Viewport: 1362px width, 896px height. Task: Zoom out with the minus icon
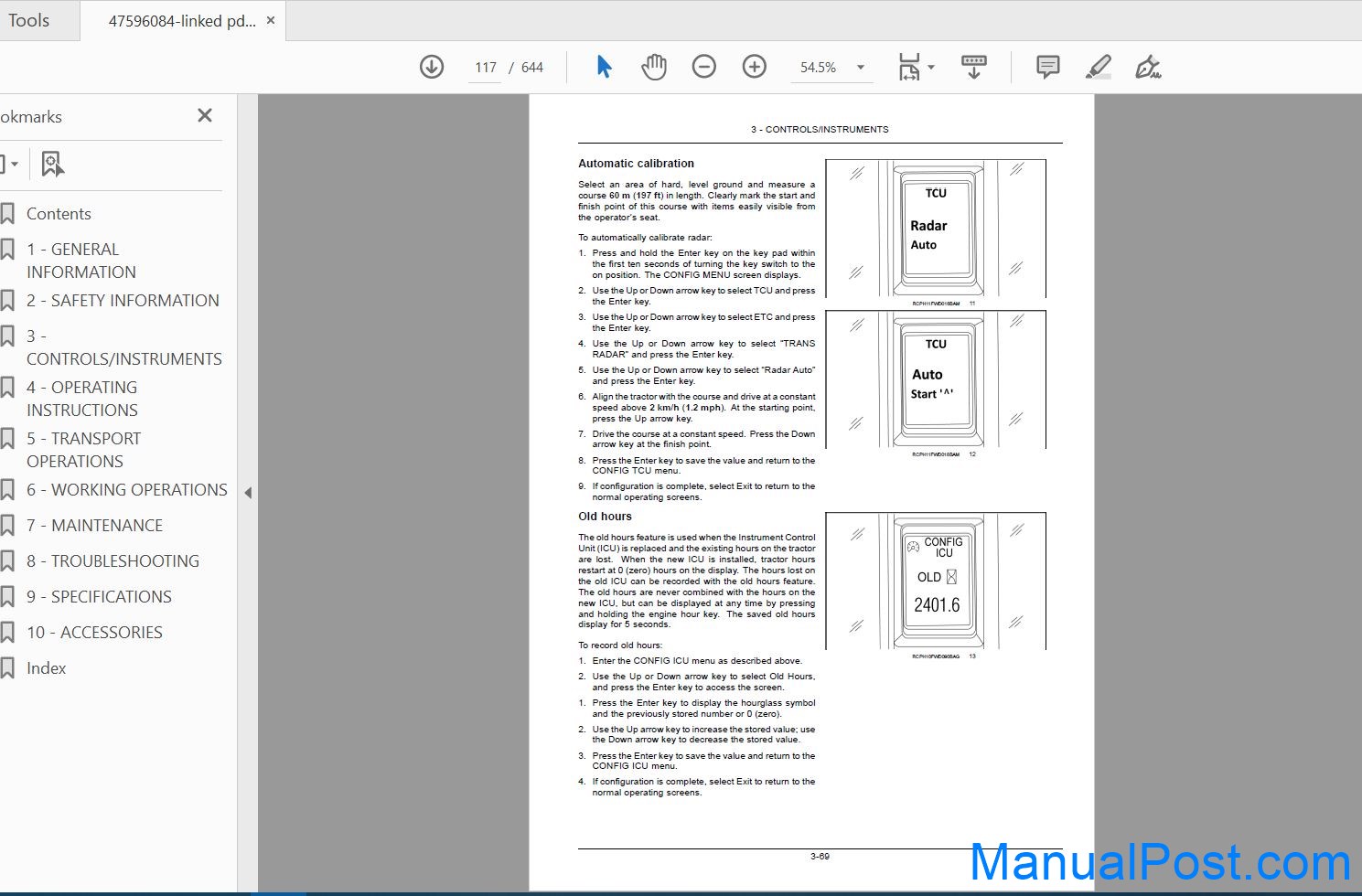pos(704,67)
